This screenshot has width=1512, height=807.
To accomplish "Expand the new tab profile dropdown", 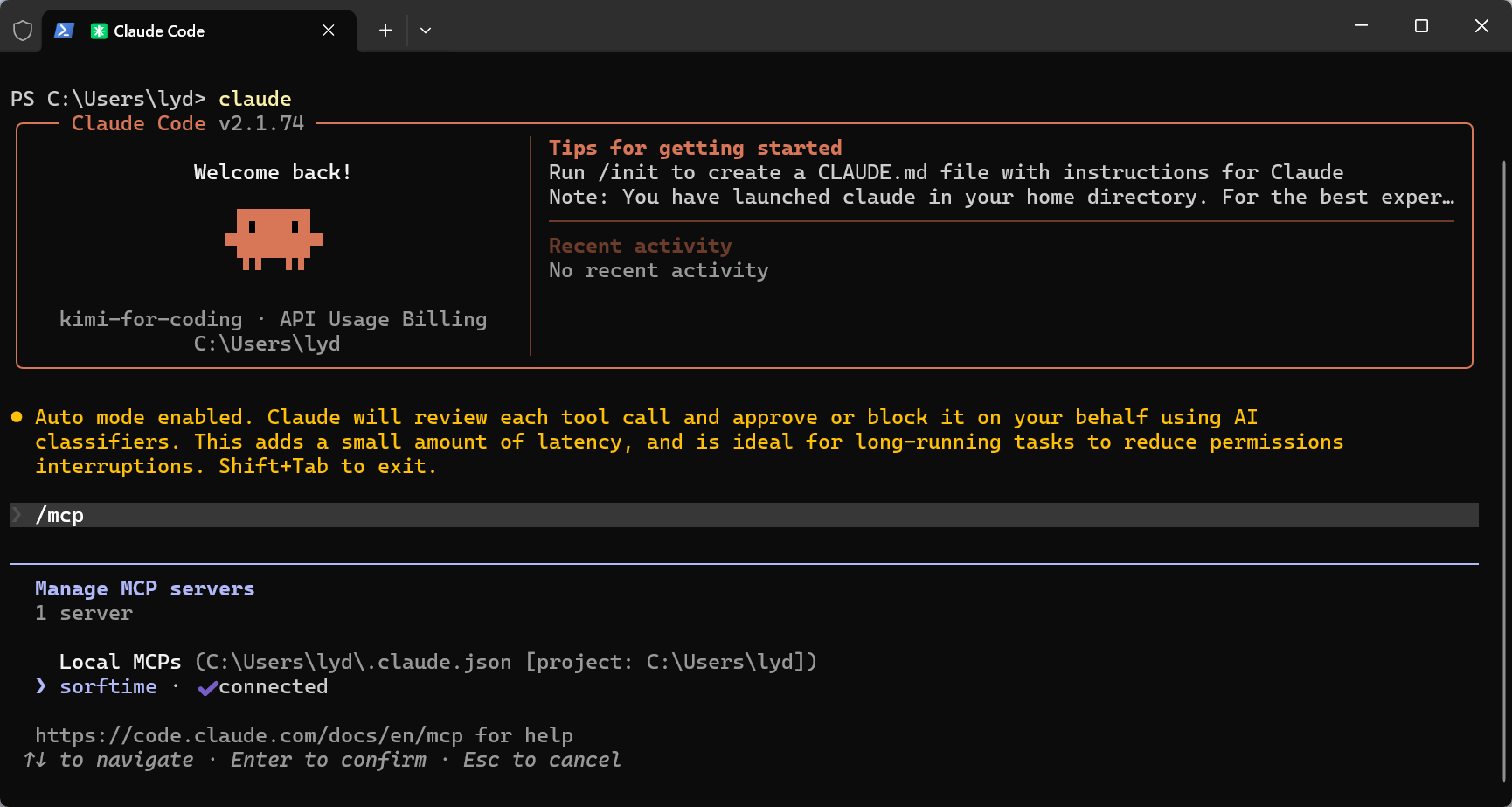I will click(426, 31).
